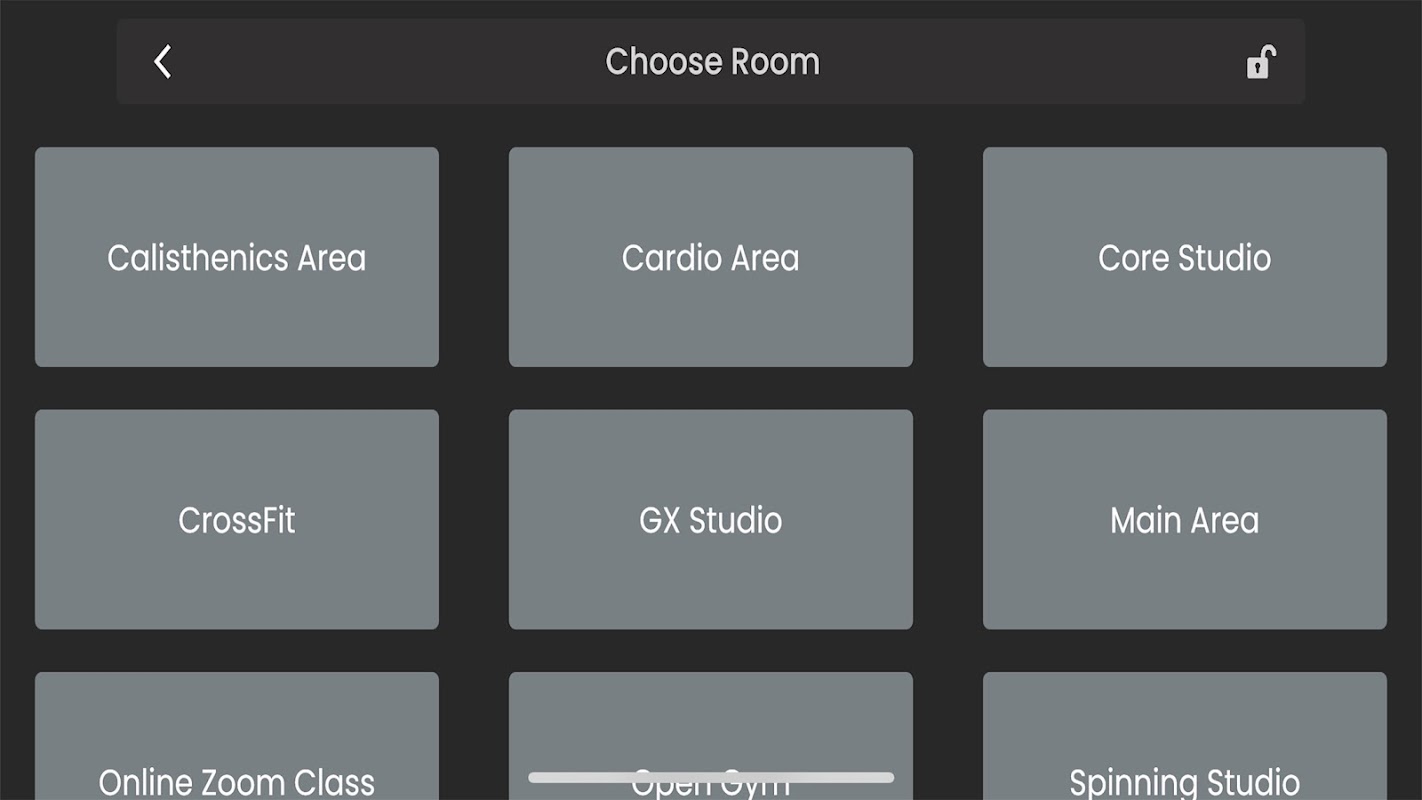Go back using the left chevron arrow
The height and width of the screenshot is (800, 1422).
pos(163,62)
